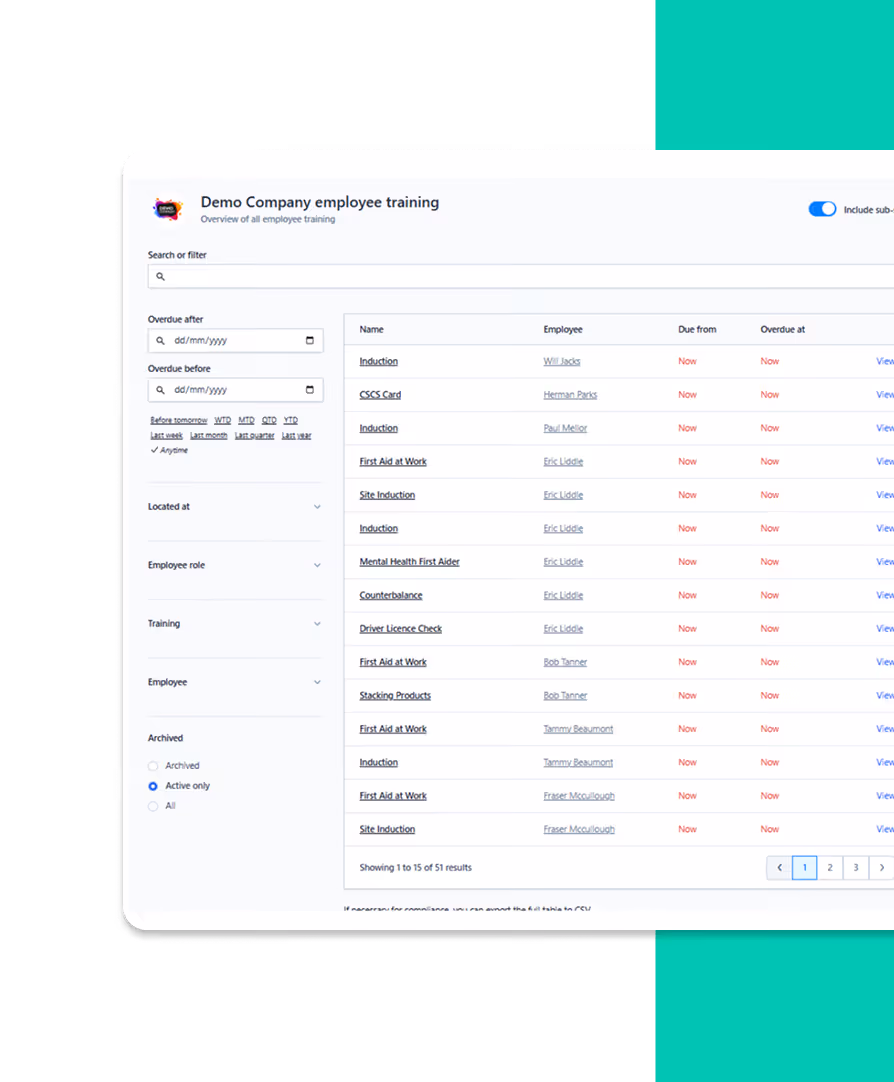894x1082 pixels.
Task: Expand the Employee filter section
Action: point(235,682)
